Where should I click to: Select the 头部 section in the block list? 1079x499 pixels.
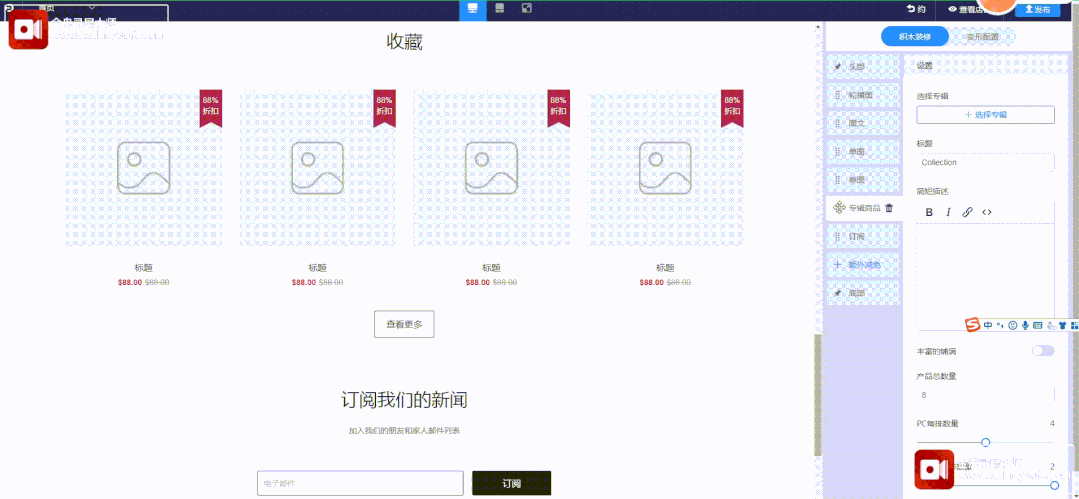click(x=864, y=67)
